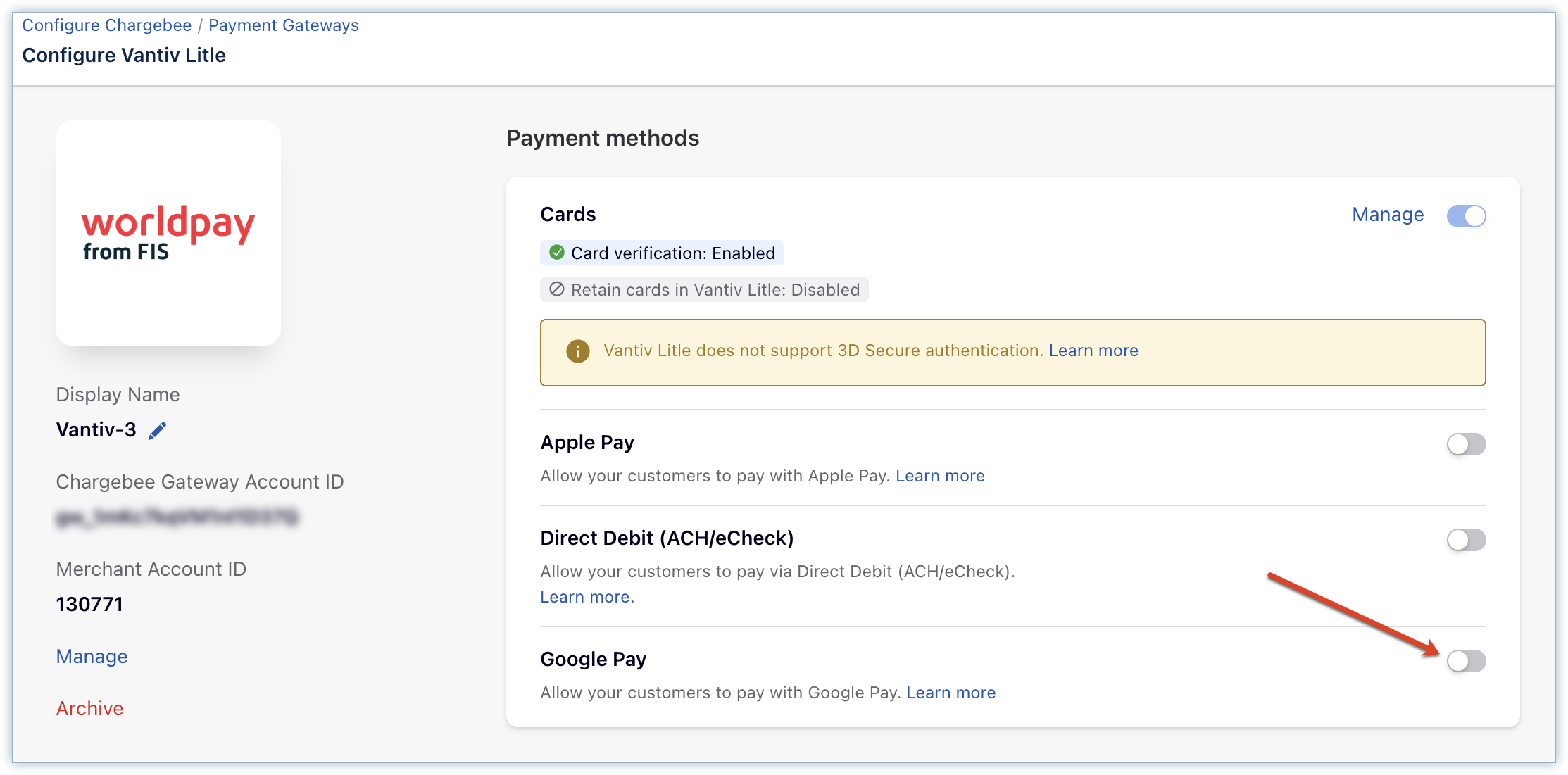
Task: Enable the Direct Debit (ACH/eCheck) toggle
Action: coord(1467,540)
